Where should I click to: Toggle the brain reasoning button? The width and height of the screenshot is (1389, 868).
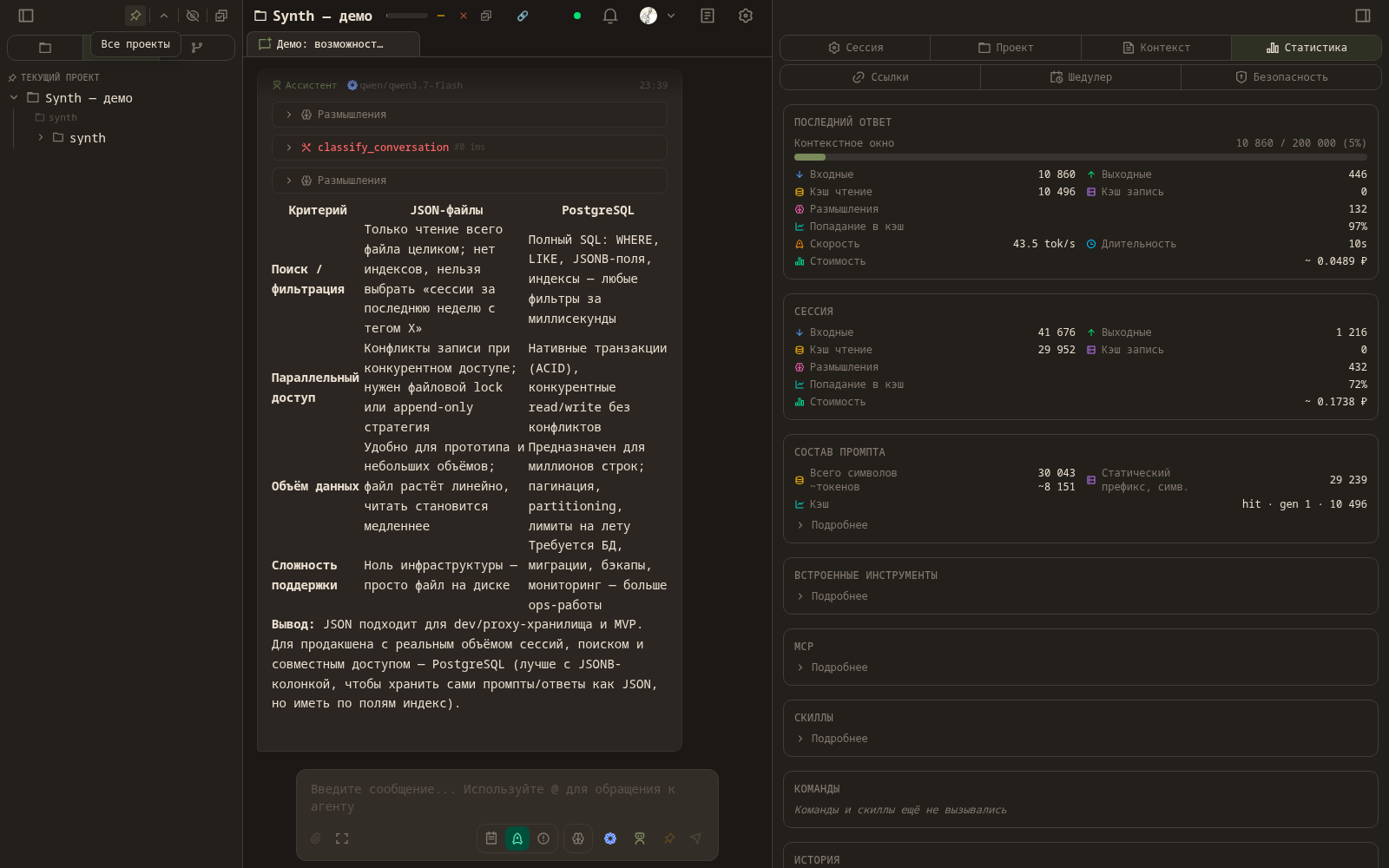point(578,838)
